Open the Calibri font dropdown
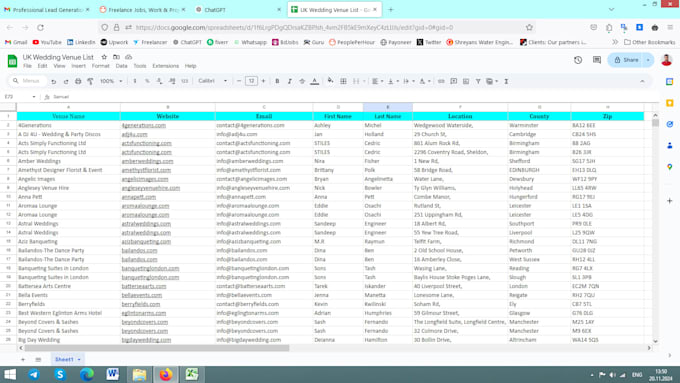680x383 pixels. tap(212, 81)
